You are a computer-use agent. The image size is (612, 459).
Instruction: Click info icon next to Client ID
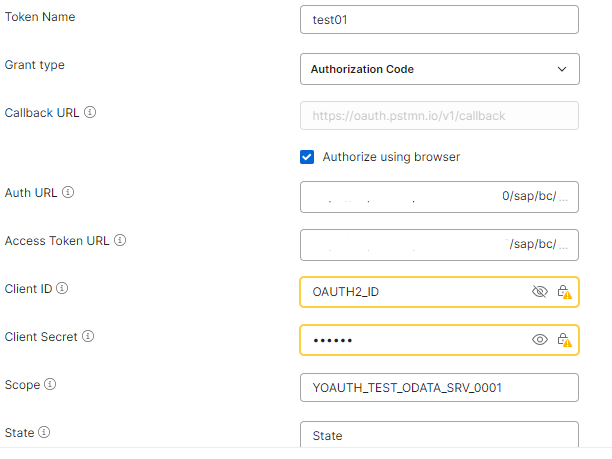point(62,289)
